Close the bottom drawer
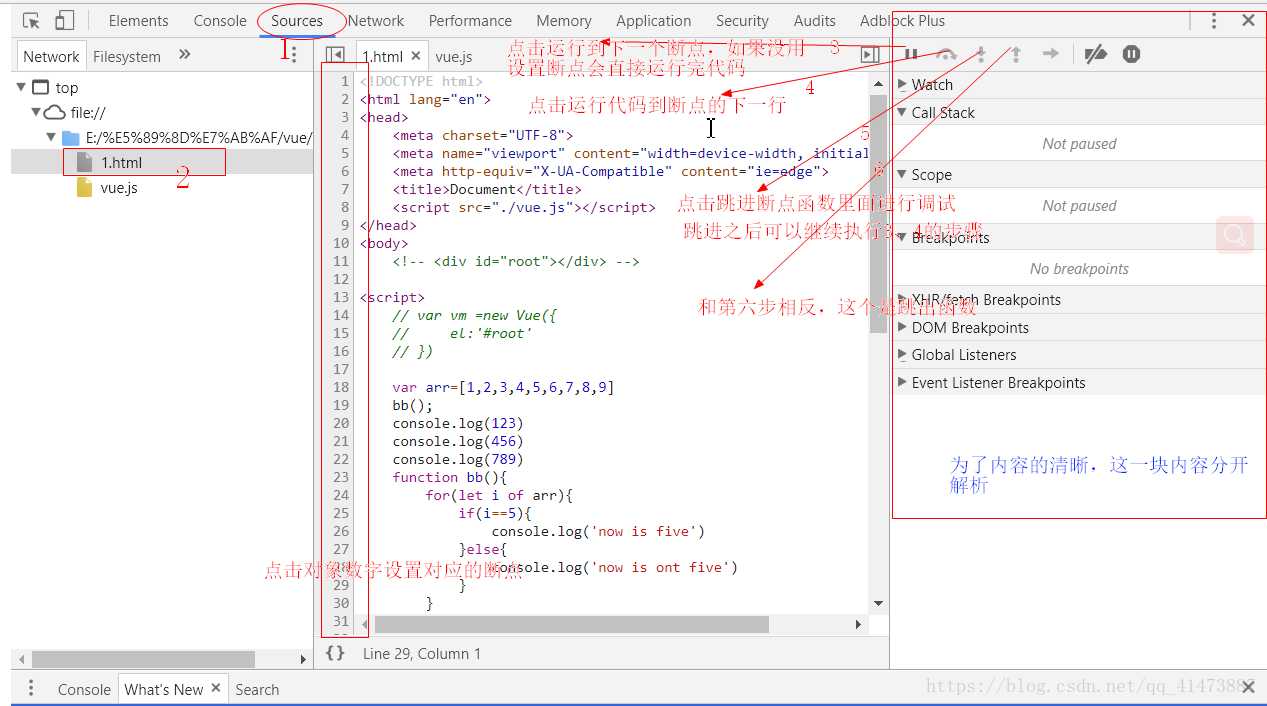Image resolution: width=1267 pixels, height=706 pixels. (x=1248, y=688)
